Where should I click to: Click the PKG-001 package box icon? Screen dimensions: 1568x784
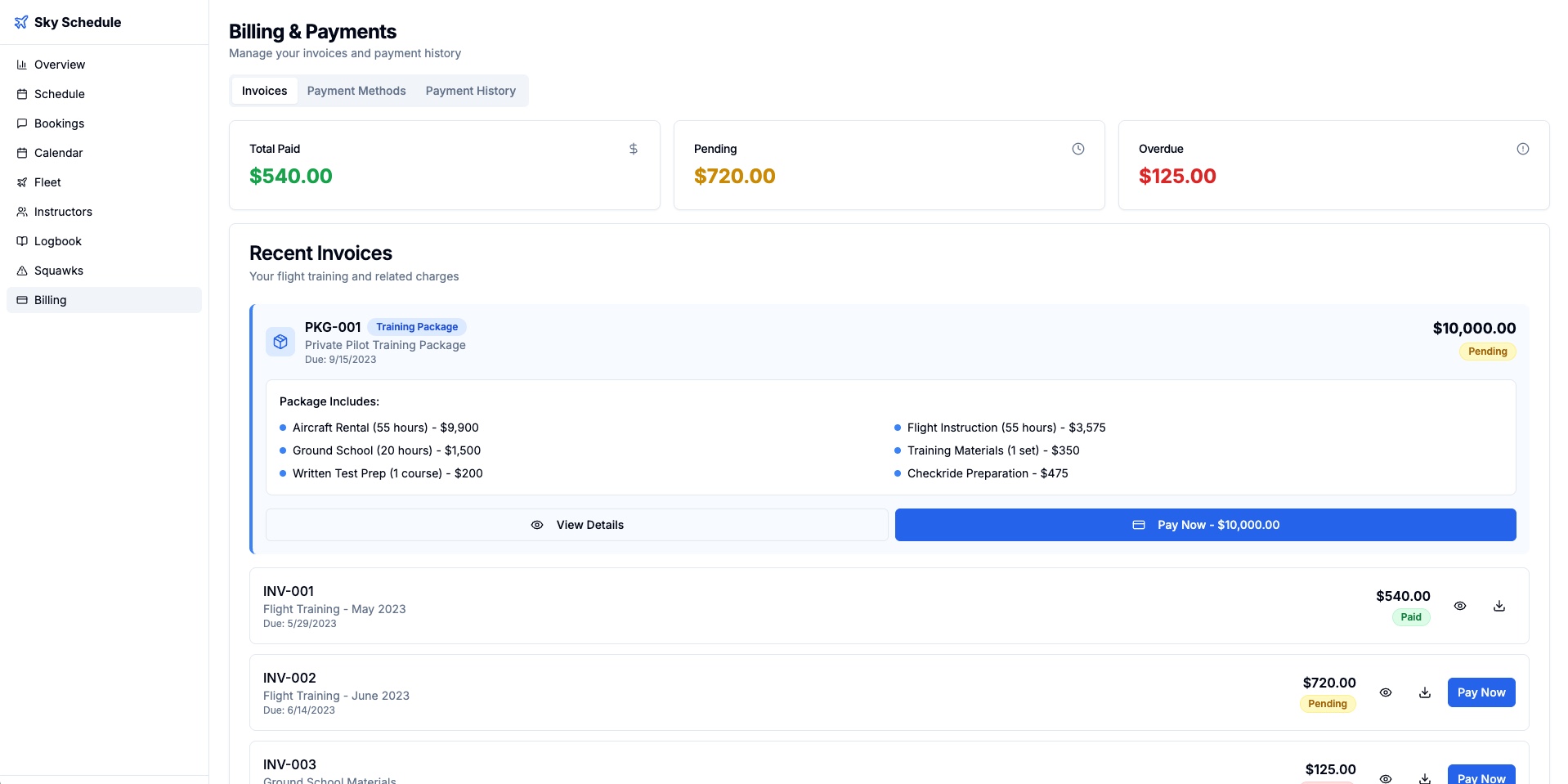click(x=280, y=342)
